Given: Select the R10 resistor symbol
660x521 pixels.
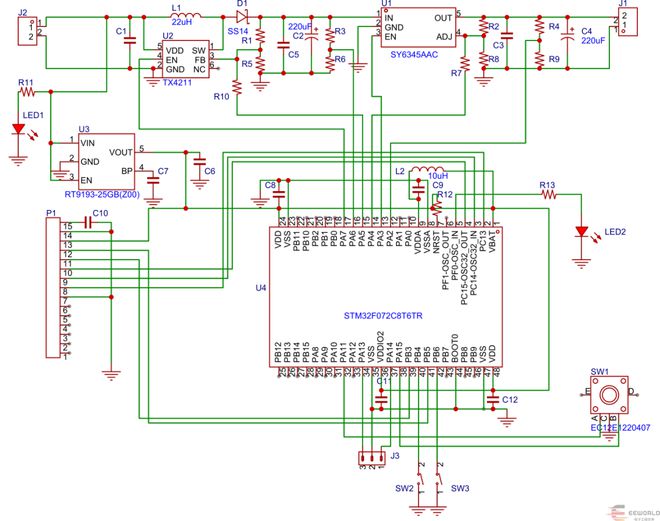Looking at the screenshot, I should tap(237, 88).
